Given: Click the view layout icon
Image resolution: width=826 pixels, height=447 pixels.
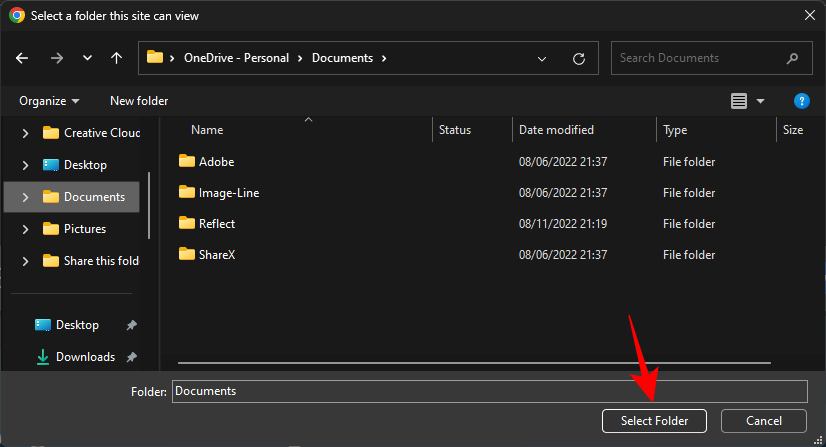Looking at the screenshot, I should 739,101.
